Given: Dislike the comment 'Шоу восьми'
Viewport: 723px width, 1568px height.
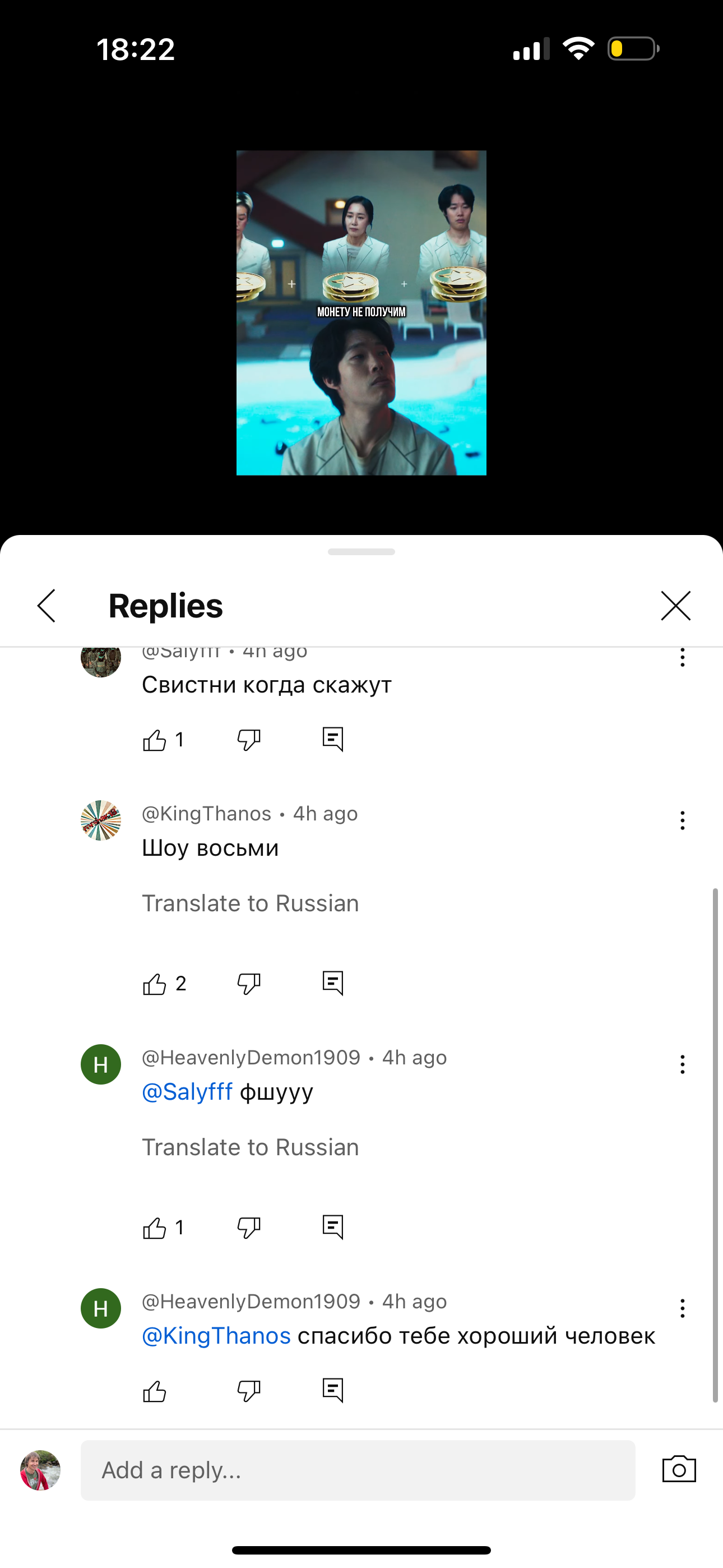Looking at the screenshot, I should (x=248, y=984).
